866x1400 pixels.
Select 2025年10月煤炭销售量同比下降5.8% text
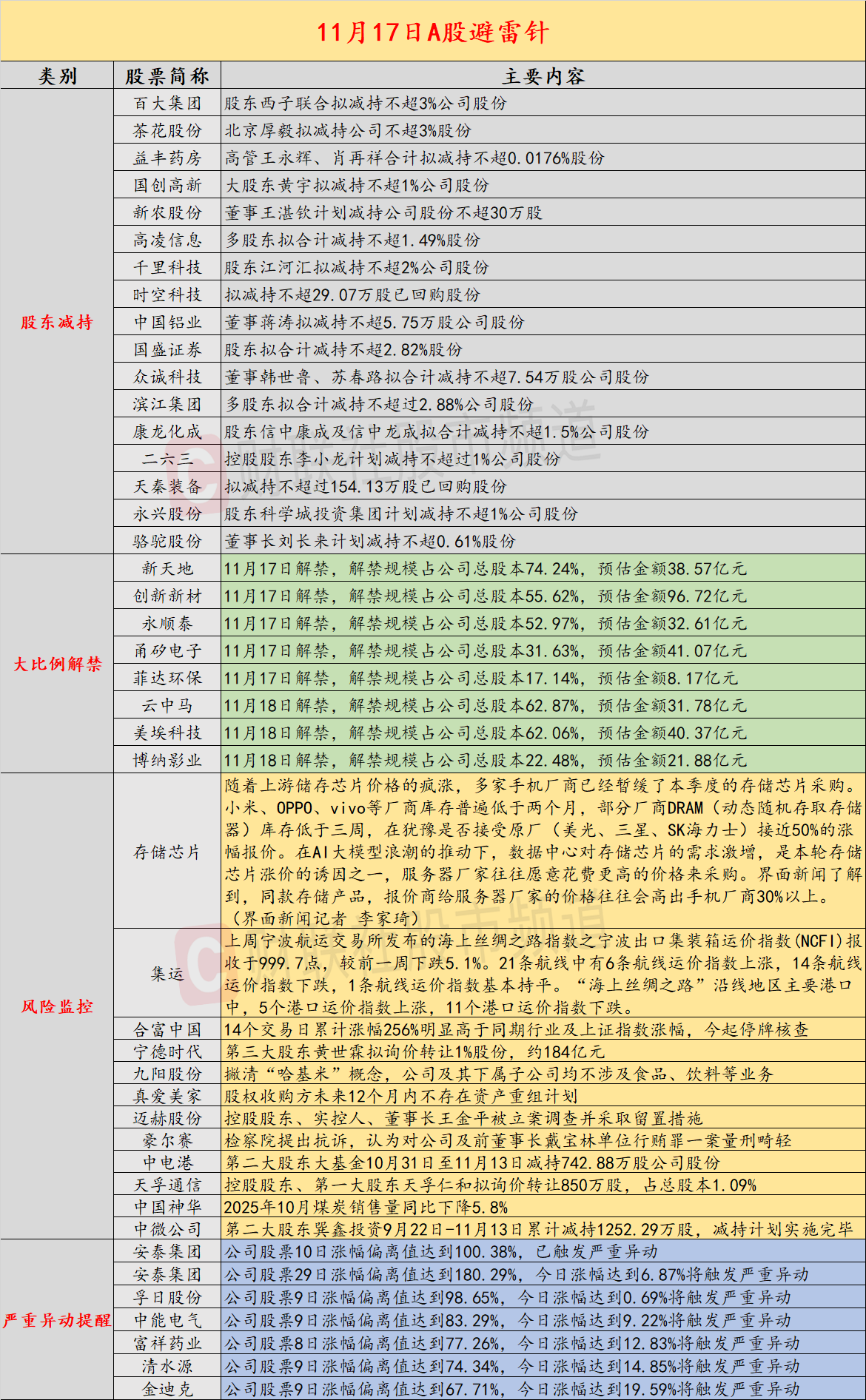(366, 1208)
